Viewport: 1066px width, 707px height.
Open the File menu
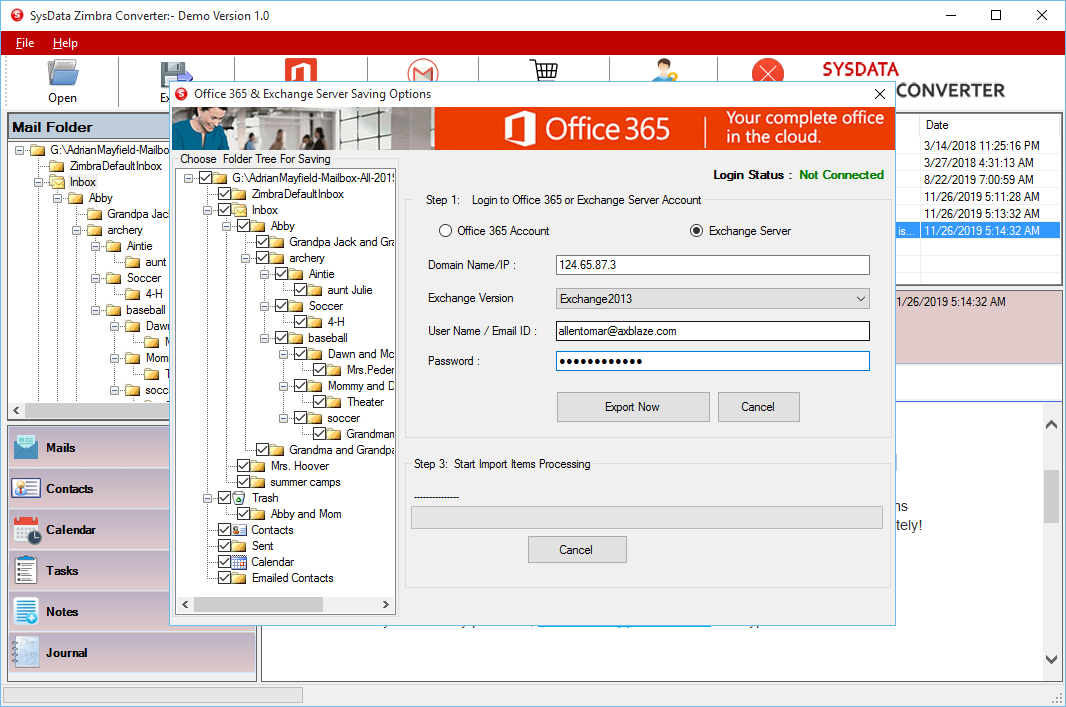[x=25, y=43]
